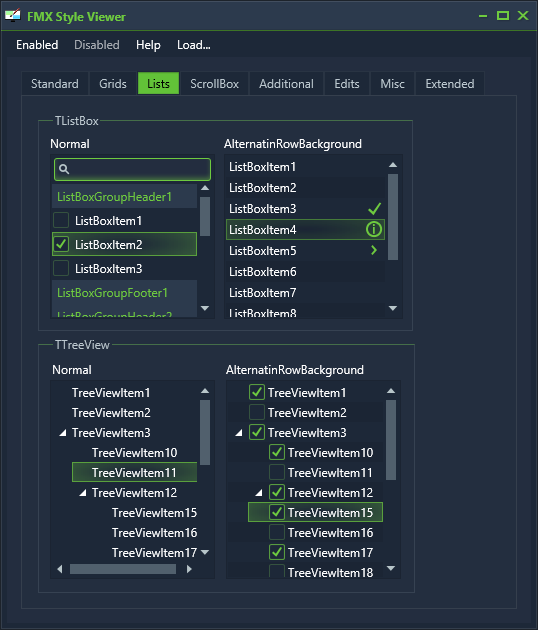Uncheck TreeViewItem1 checkbox in the alternating tree
This screenshot has height=630, width=538.
tap(257, 392)
